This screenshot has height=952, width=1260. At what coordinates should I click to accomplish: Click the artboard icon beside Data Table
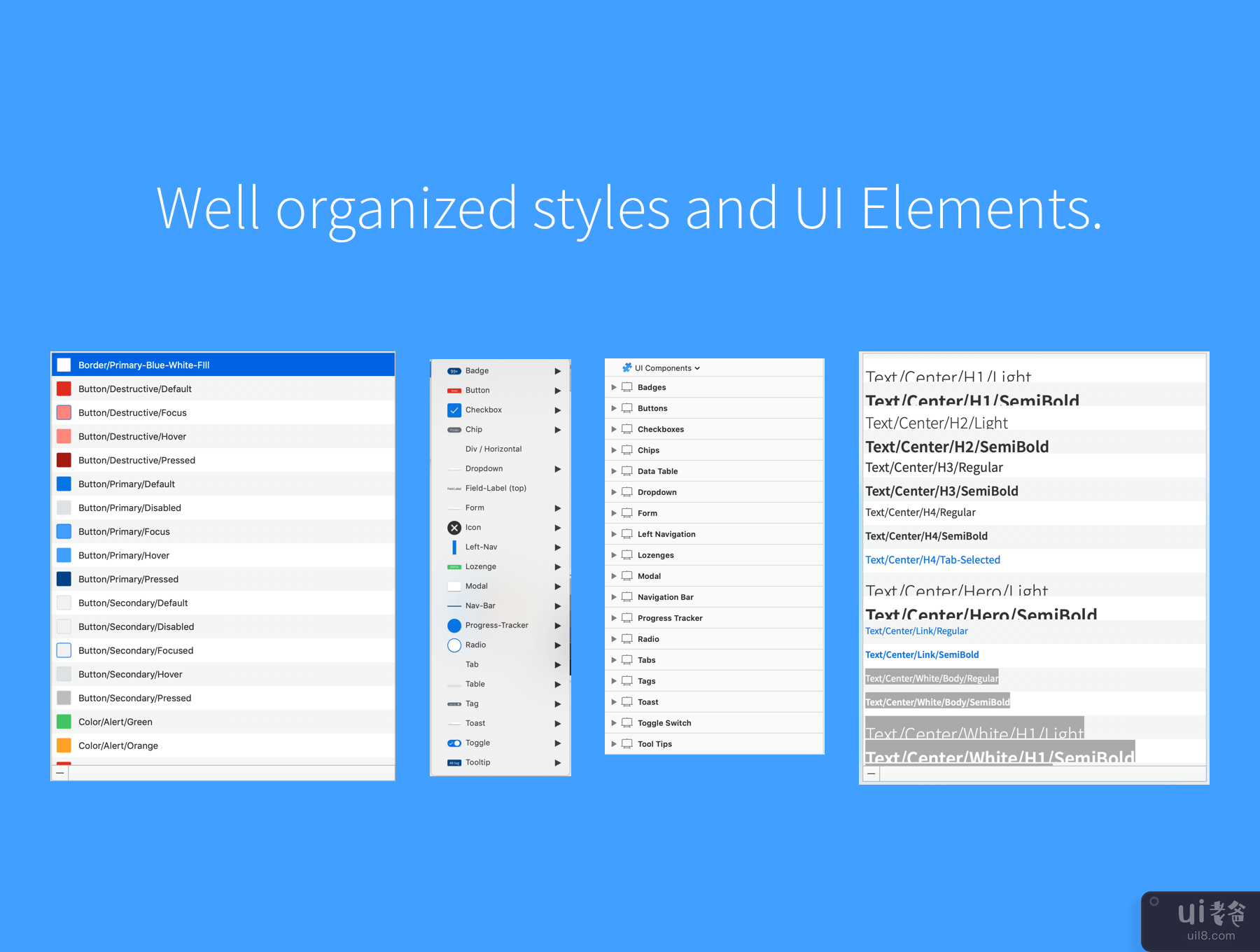[x=627, y=471]
